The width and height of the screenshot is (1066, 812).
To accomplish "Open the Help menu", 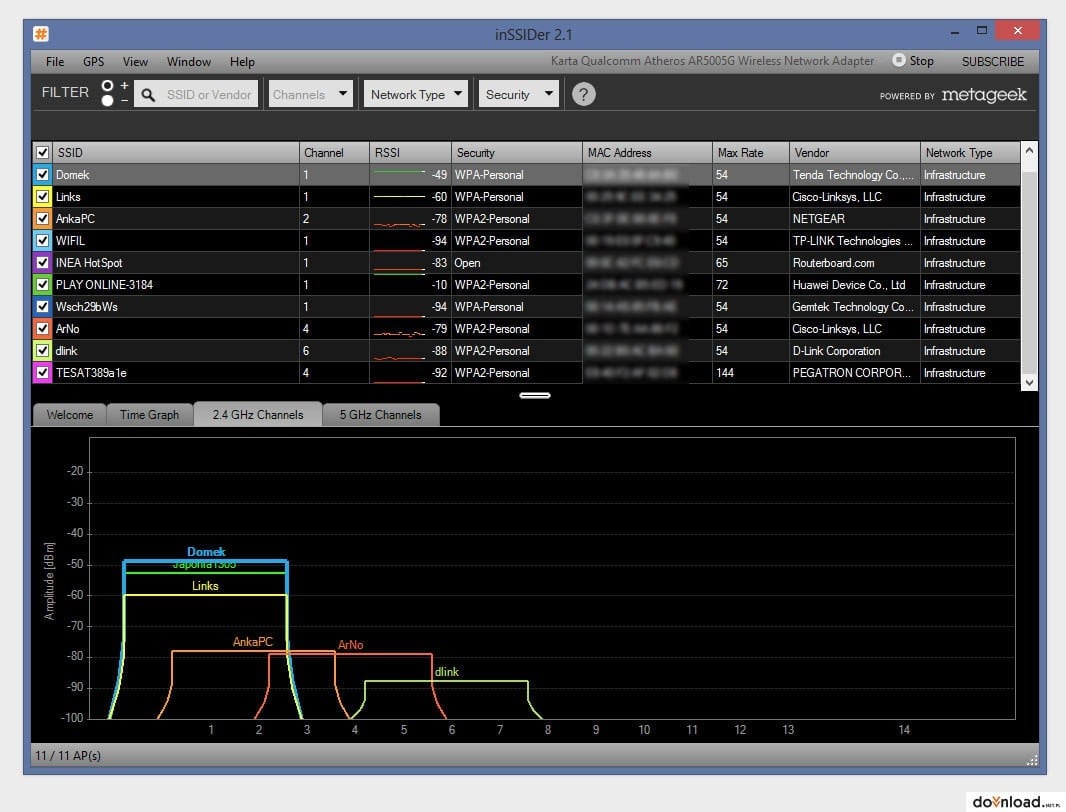I will 242,61.
